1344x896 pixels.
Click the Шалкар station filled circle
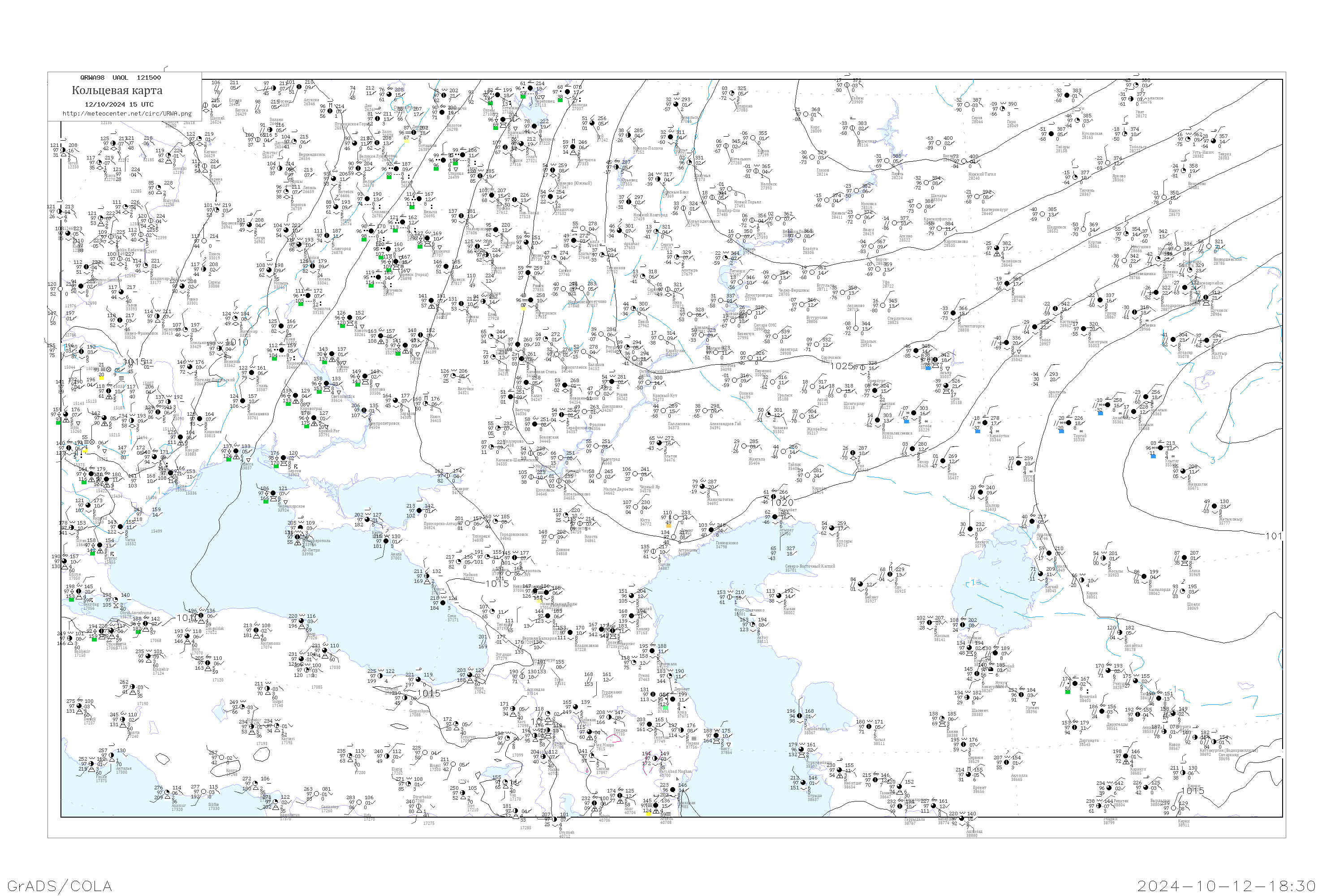981,492
